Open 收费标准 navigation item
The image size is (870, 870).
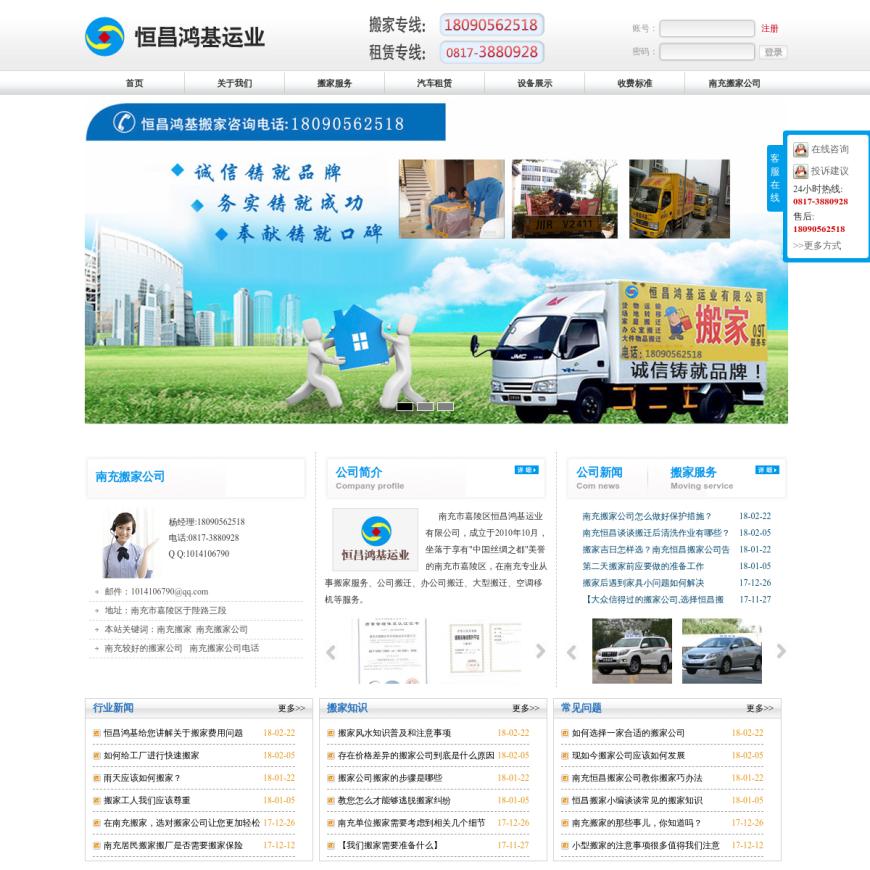635,83
